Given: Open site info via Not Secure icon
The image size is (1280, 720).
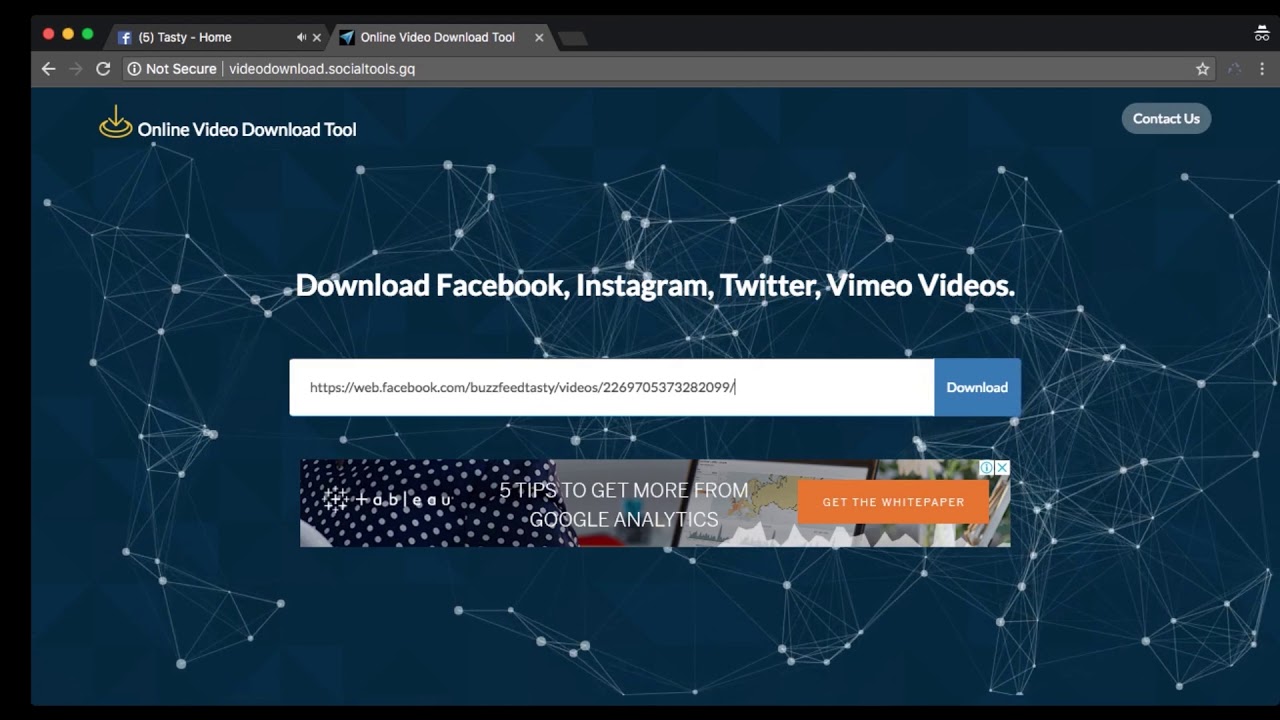Looking at the screenshot, I should coord(134,69).
